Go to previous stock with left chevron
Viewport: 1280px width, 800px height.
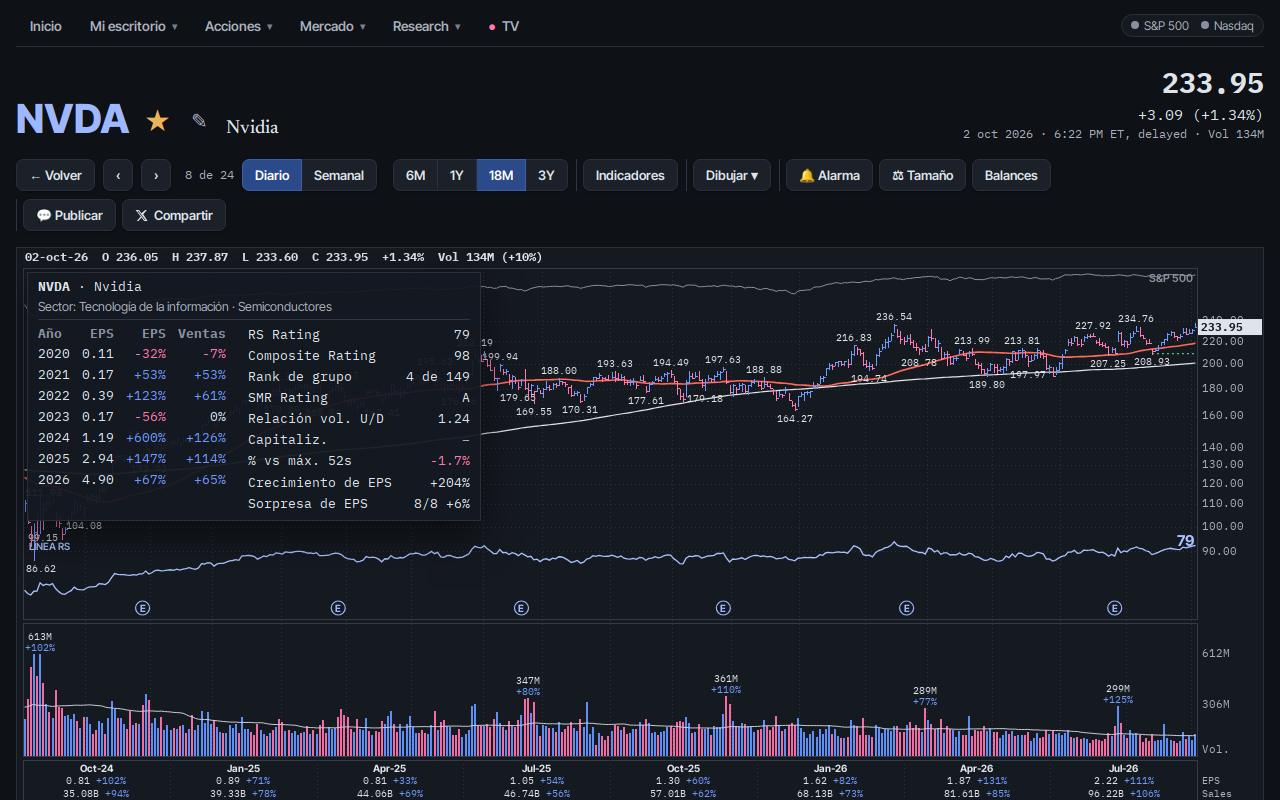coord(118,175)
